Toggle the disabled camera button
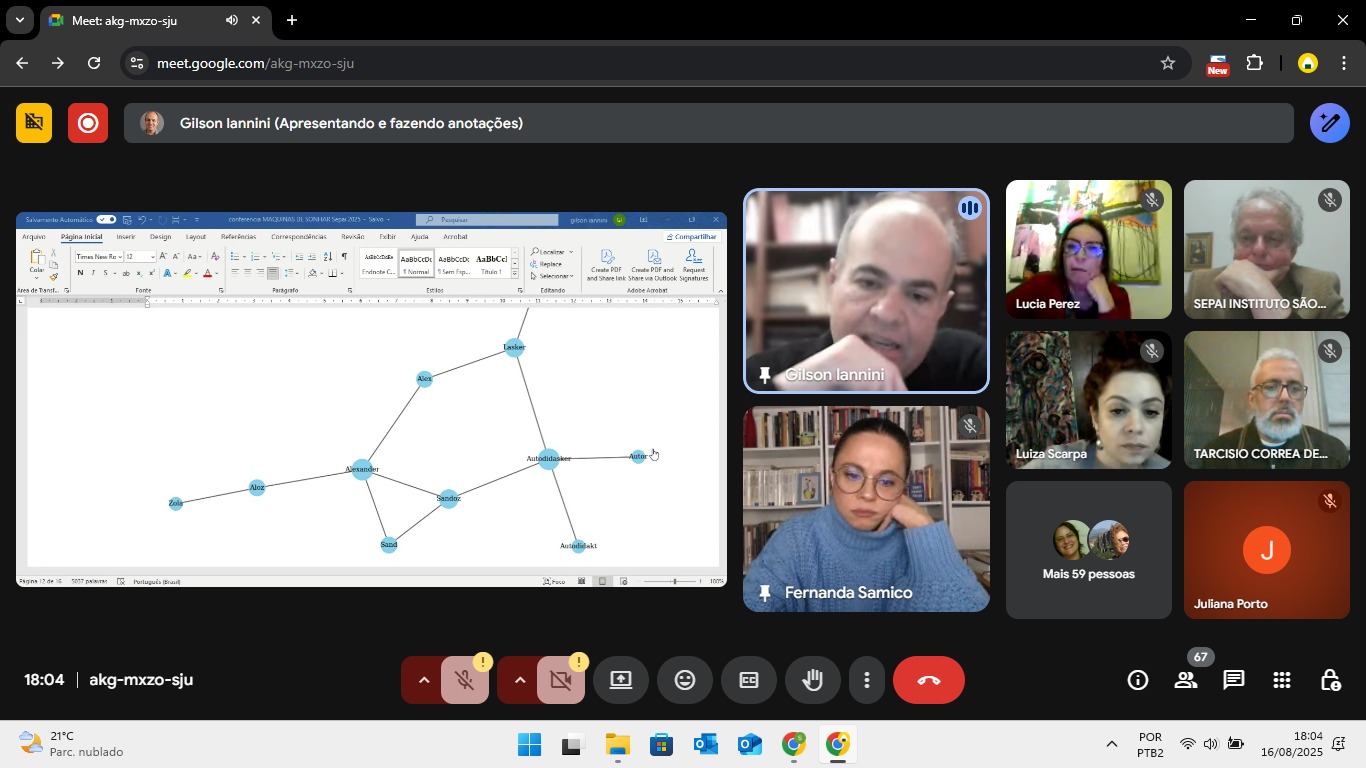 point(560,680)
